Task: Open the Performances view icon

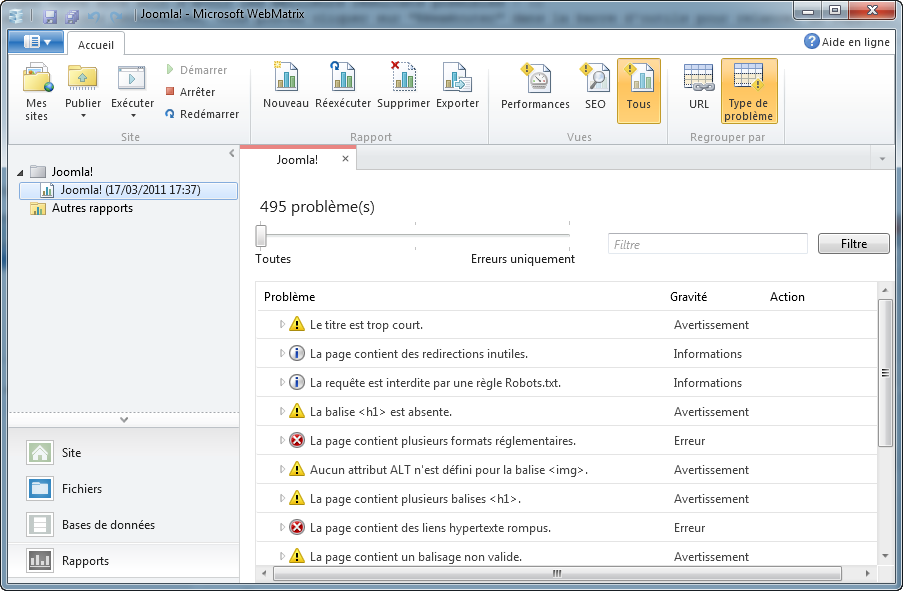Action: pos(534,88)
